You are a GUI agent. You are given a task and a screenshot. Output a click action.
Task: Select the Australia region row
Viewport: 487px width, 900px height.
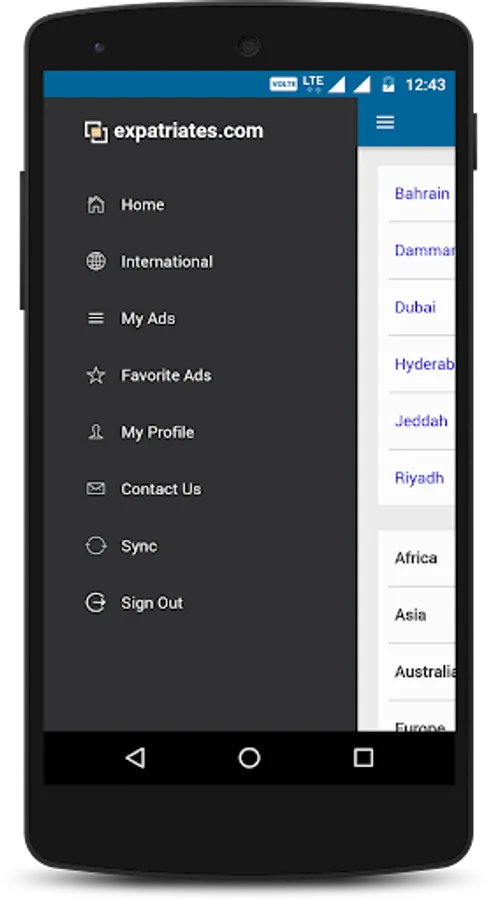point(416,672)
